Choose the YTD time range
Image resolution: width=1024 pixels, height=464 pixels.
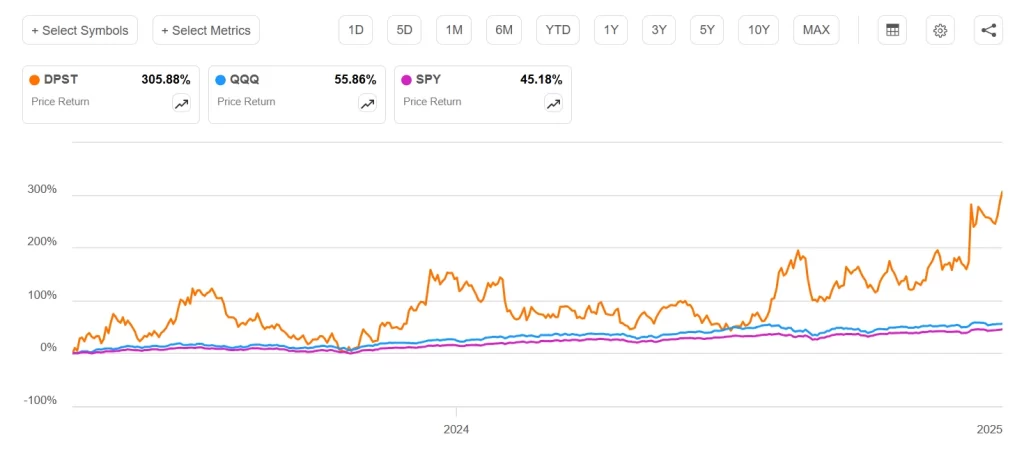point(557,30)
